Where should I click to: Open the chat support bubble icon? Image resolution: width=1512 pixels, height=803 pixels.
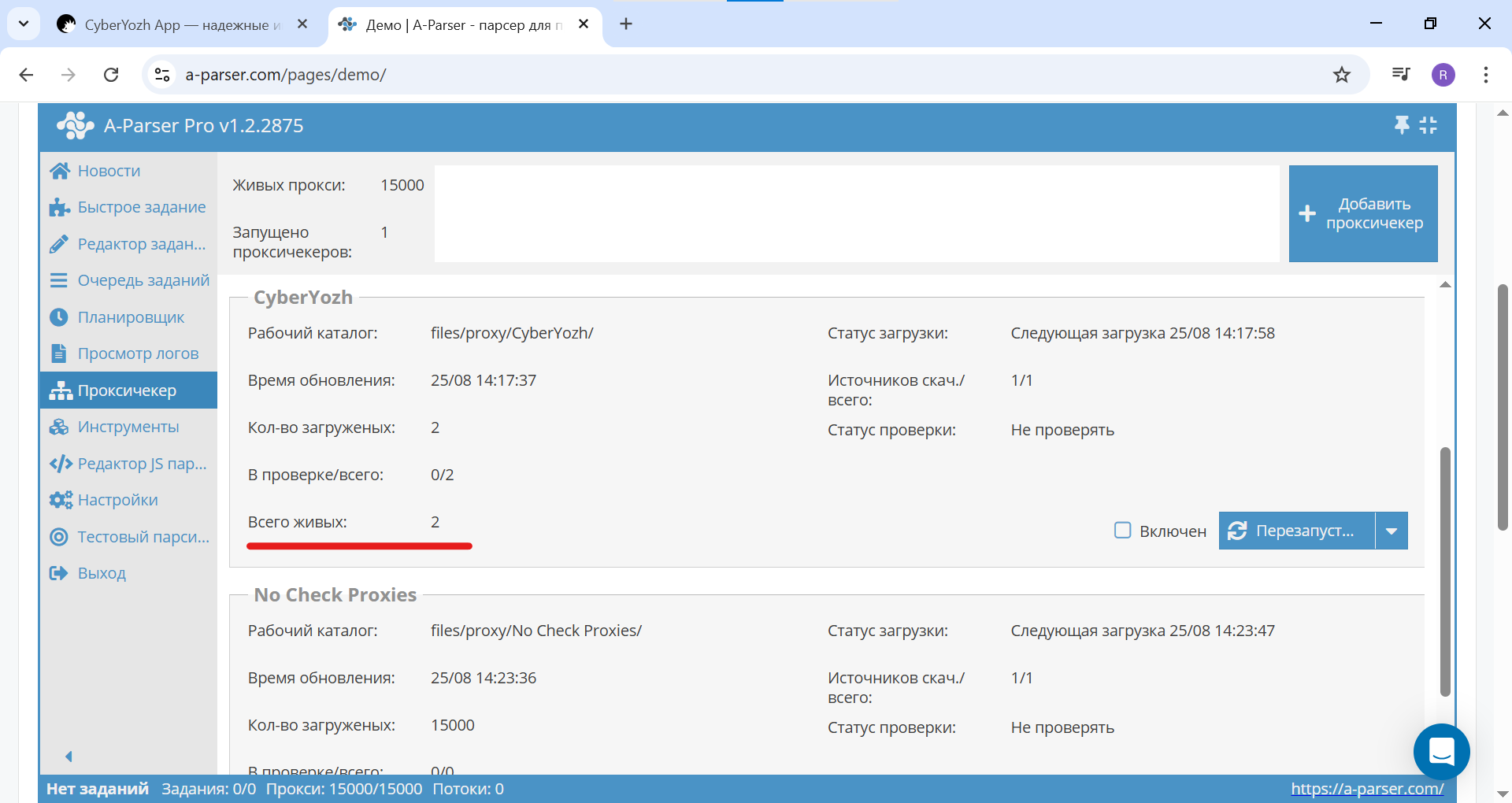click(1441, 752)
